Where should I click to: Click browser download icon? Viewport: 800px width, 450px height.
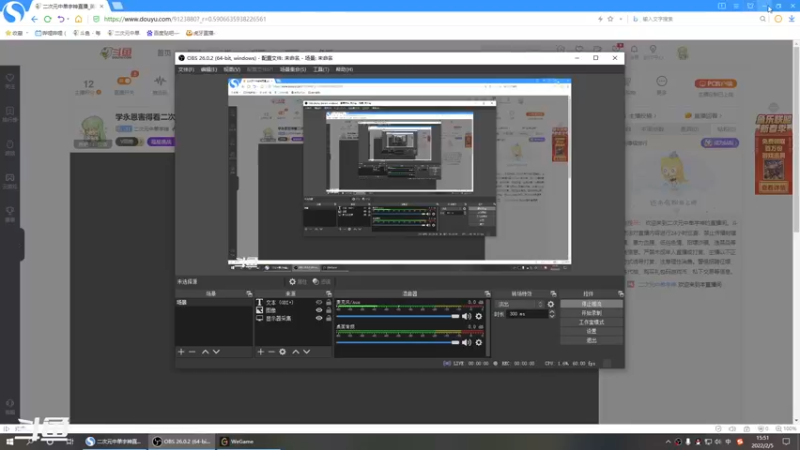pos(791,19)
